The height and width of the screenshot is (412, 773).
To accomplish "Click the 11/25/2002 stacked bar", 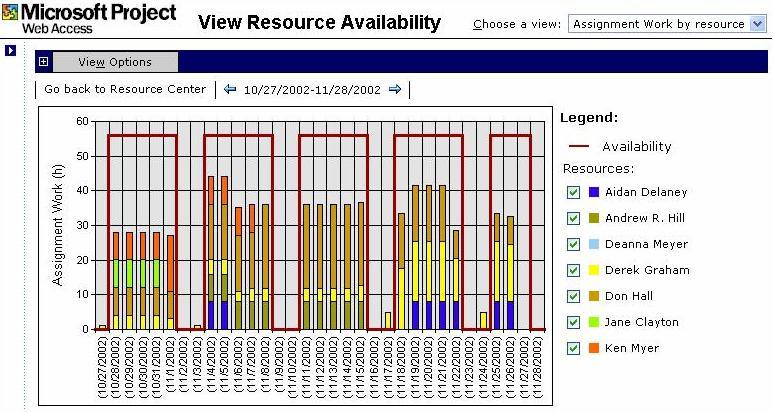I will coord(497,272).
